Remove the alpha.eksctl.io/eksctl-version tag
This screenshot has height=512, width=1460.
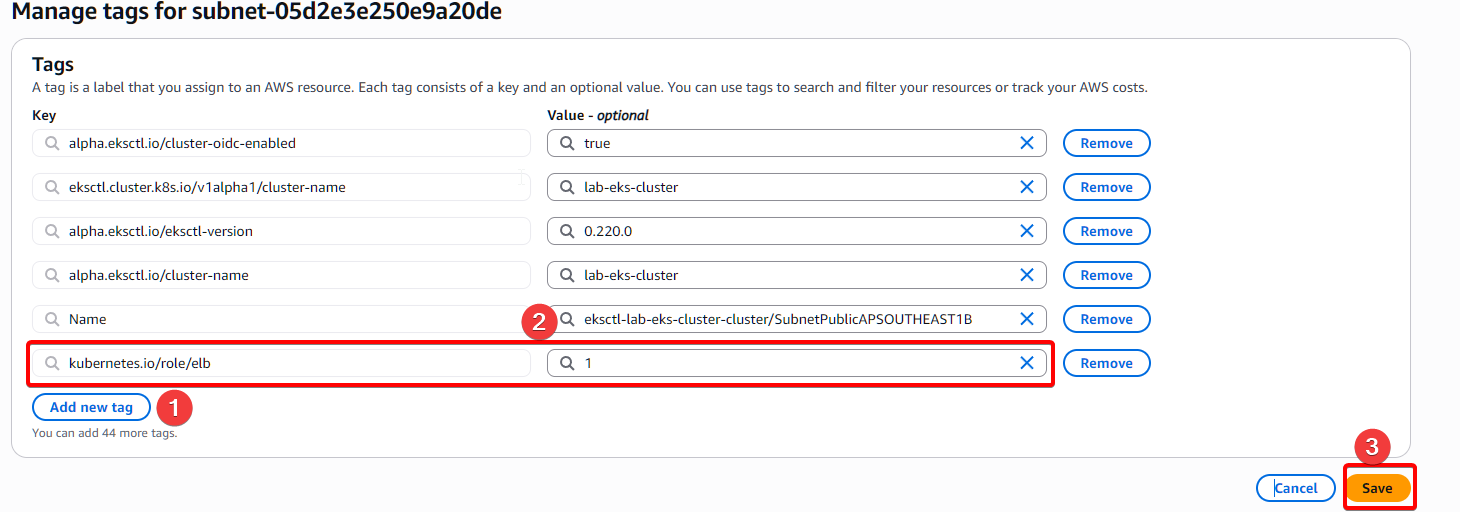[x=1106, y=231]
